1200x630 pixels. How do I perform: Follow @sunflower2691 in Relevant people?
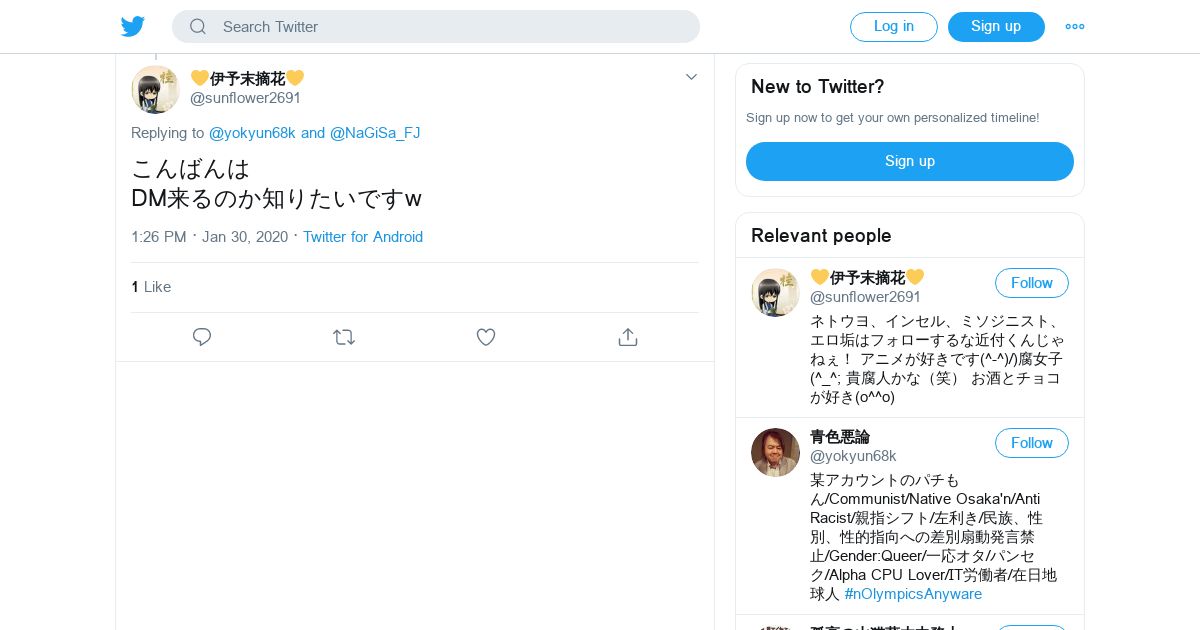[1031, 283]
